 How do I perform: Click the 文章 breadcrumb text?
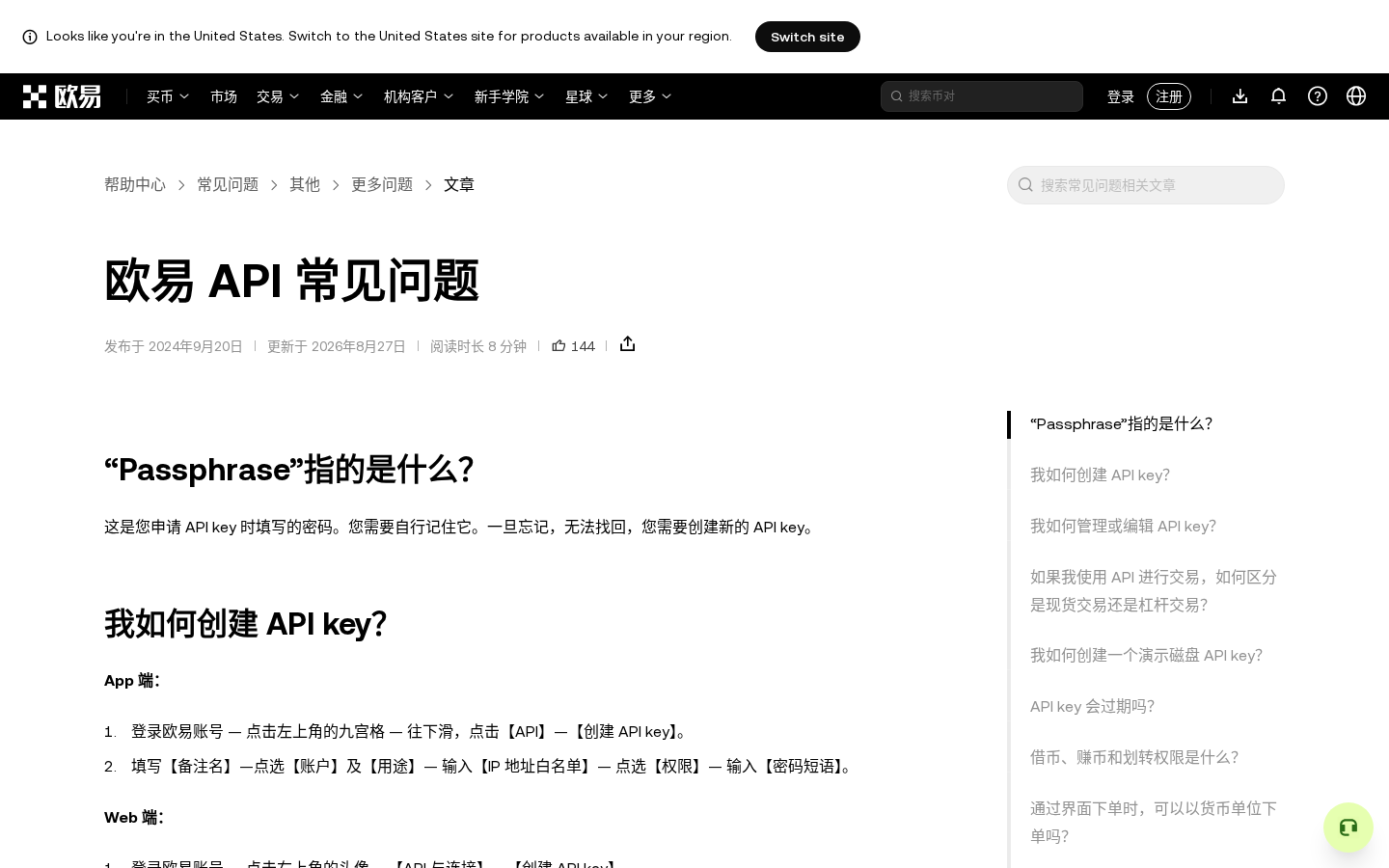click(x=459, y=184)
